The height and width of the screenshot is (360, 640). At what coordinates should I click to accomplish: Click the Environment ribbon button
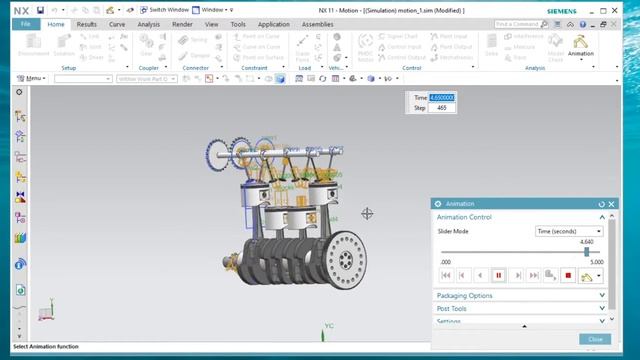pos(33,45)
